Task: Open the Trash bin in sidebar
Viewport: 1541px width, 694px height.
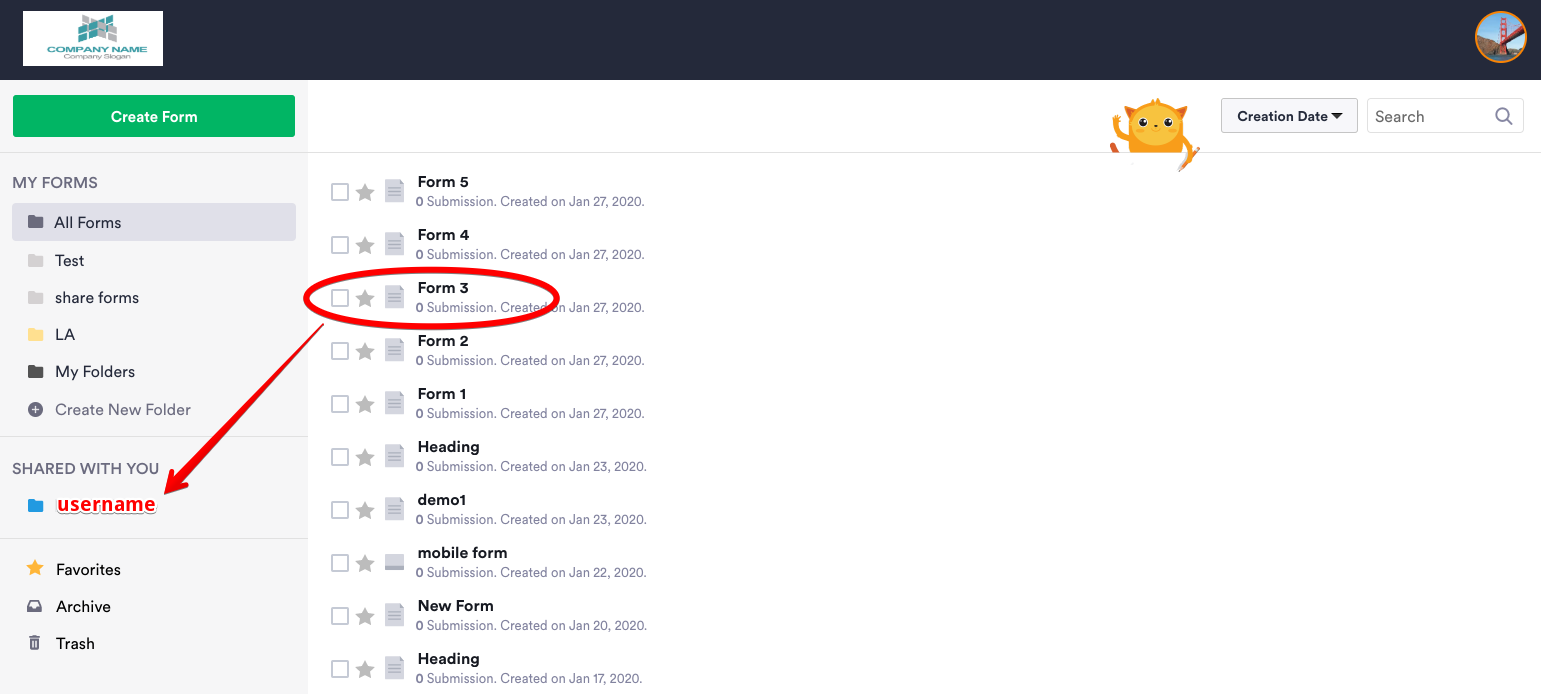Action: coord(75,644)
